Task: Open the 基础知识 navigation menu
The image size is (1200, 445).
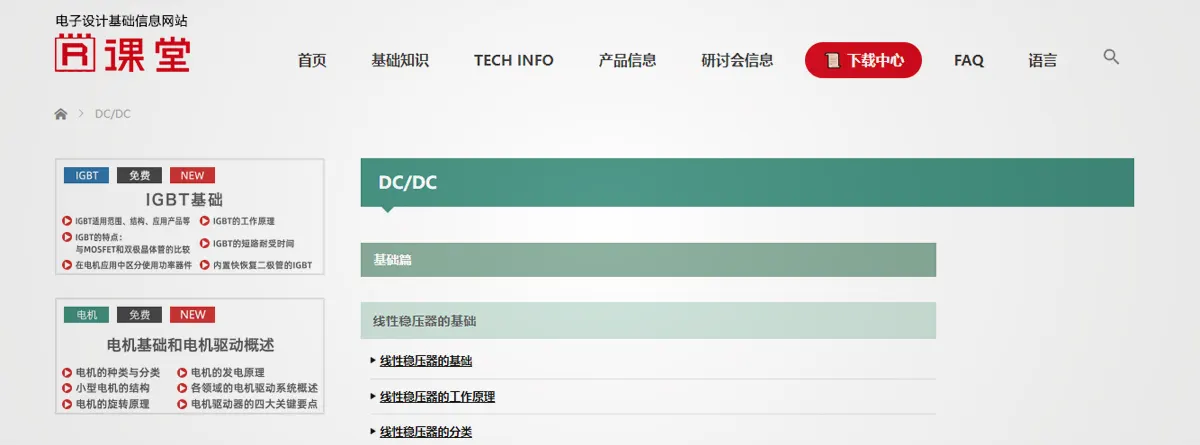Action: click(x=399, y=60)
